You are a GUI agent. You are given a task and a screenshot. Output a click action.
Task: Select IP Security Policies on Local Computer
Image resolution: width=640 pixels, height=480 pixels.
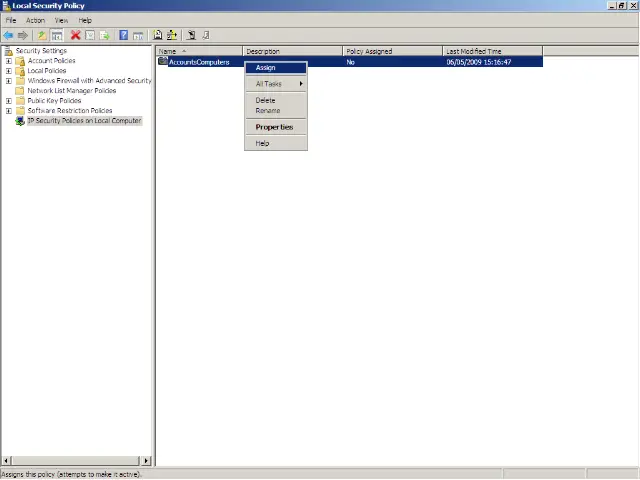[84, 121]
